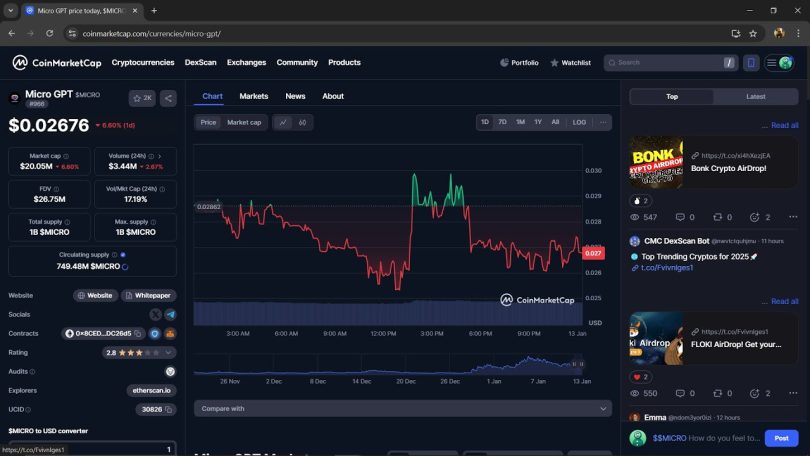Open the Bonk Crypto AirDrop thumbnail
This screenshot has height=456, width=810.
pos(656,162)
